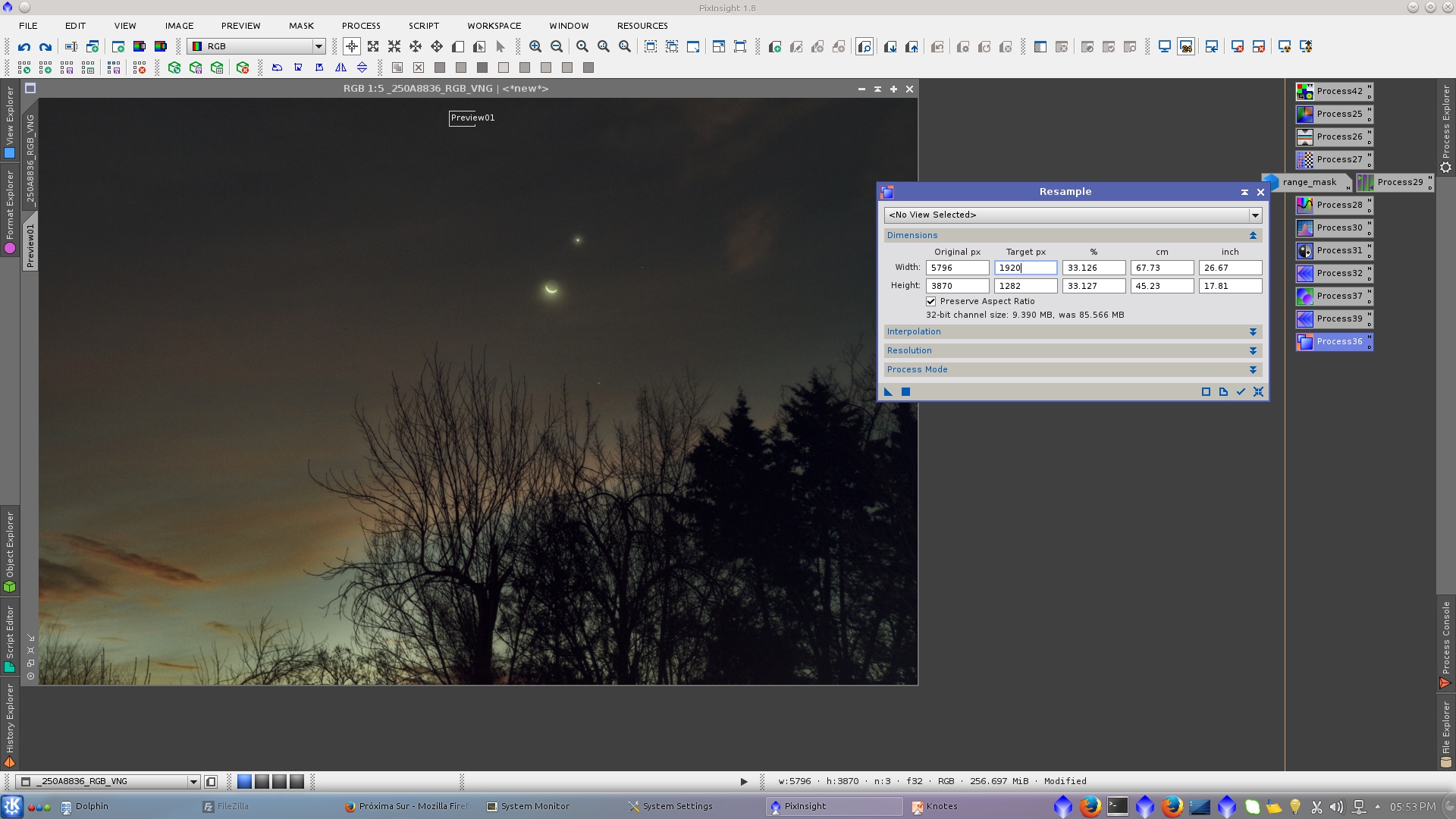The width and height of the screenshot is (1456, 819).
Task: Open the WORKSPACE menu
Action: [x=494, y=26]
